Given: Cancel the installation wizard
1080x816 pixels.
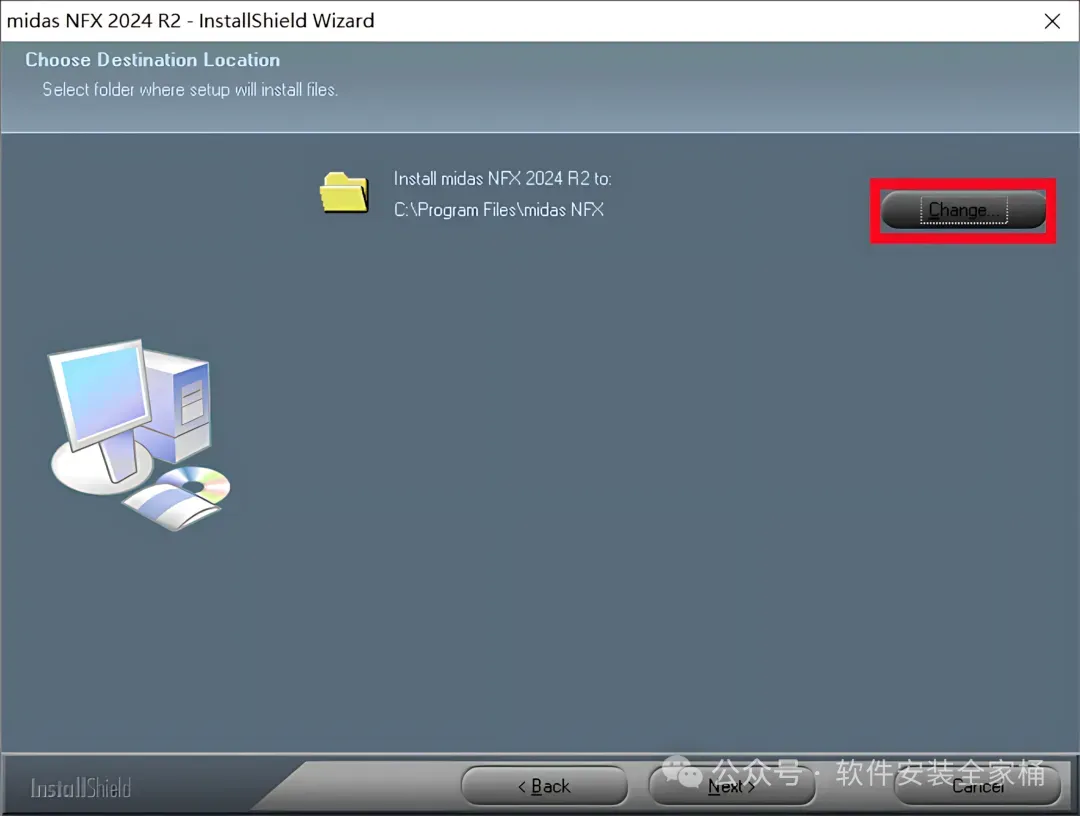Looking at the screenshot, I should (977, 786).
